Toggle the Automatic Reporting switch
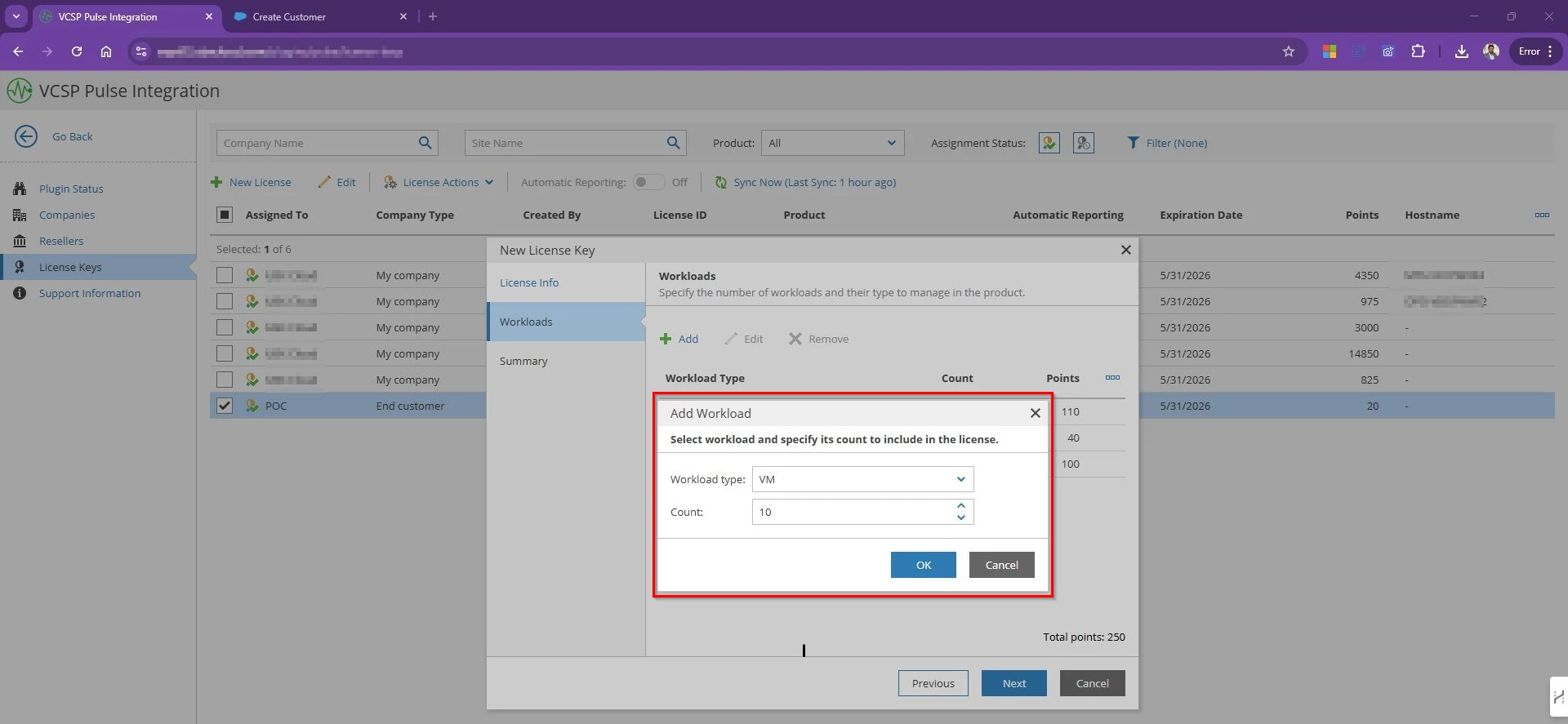The height and width of the screenshot is (724, 1568). coord(648,182)
